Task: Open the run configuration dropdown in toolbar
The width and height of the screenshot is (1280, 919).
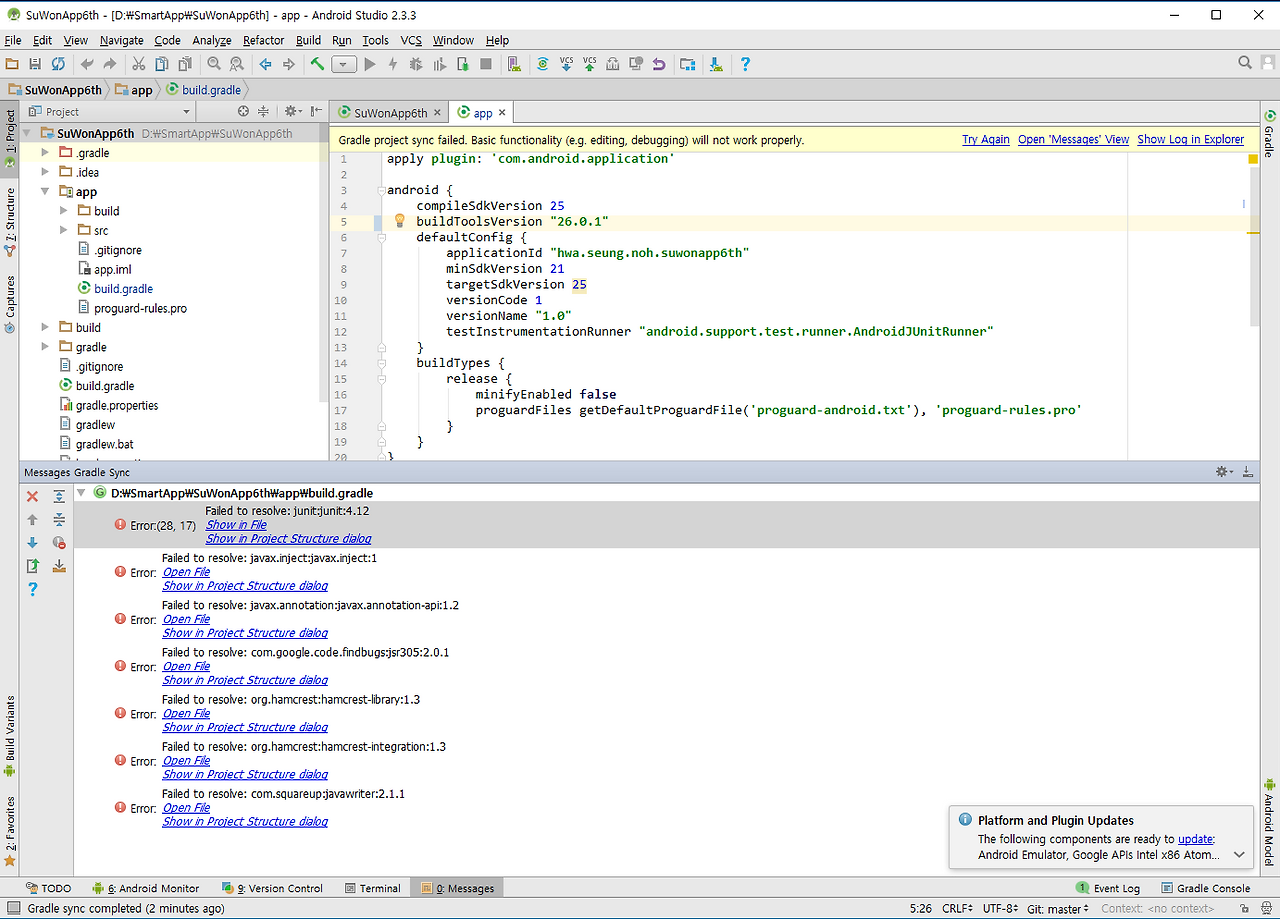Action: tap(343, 64)
